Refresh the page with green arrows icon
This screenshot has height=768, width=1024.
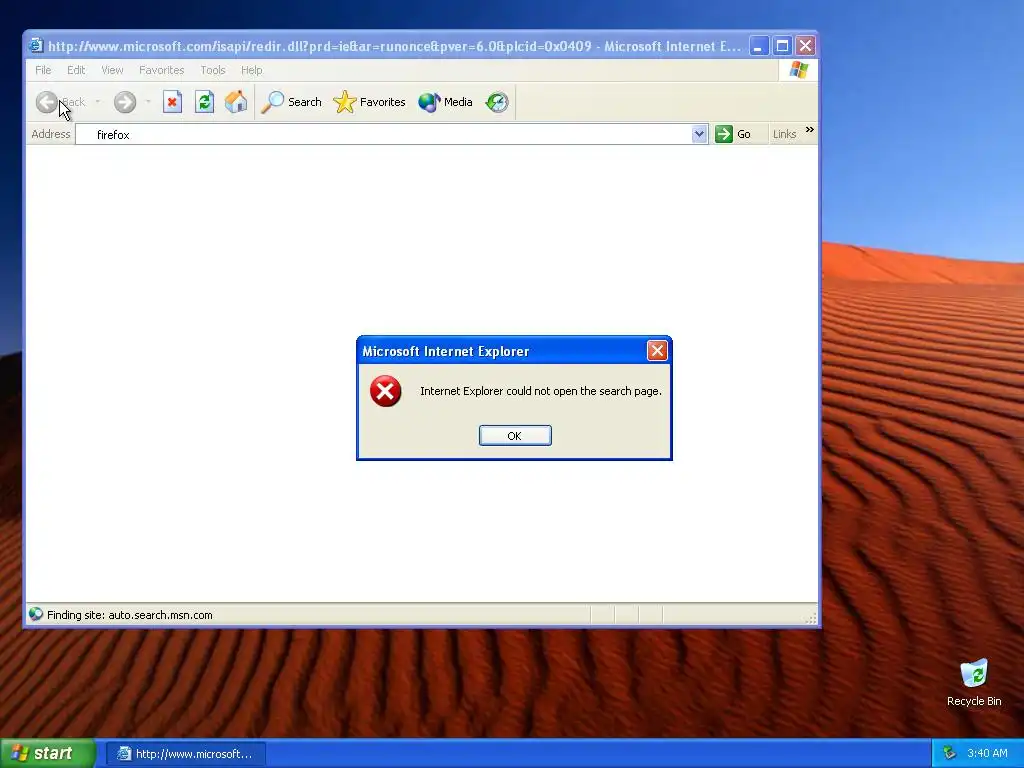coord(204,102)
